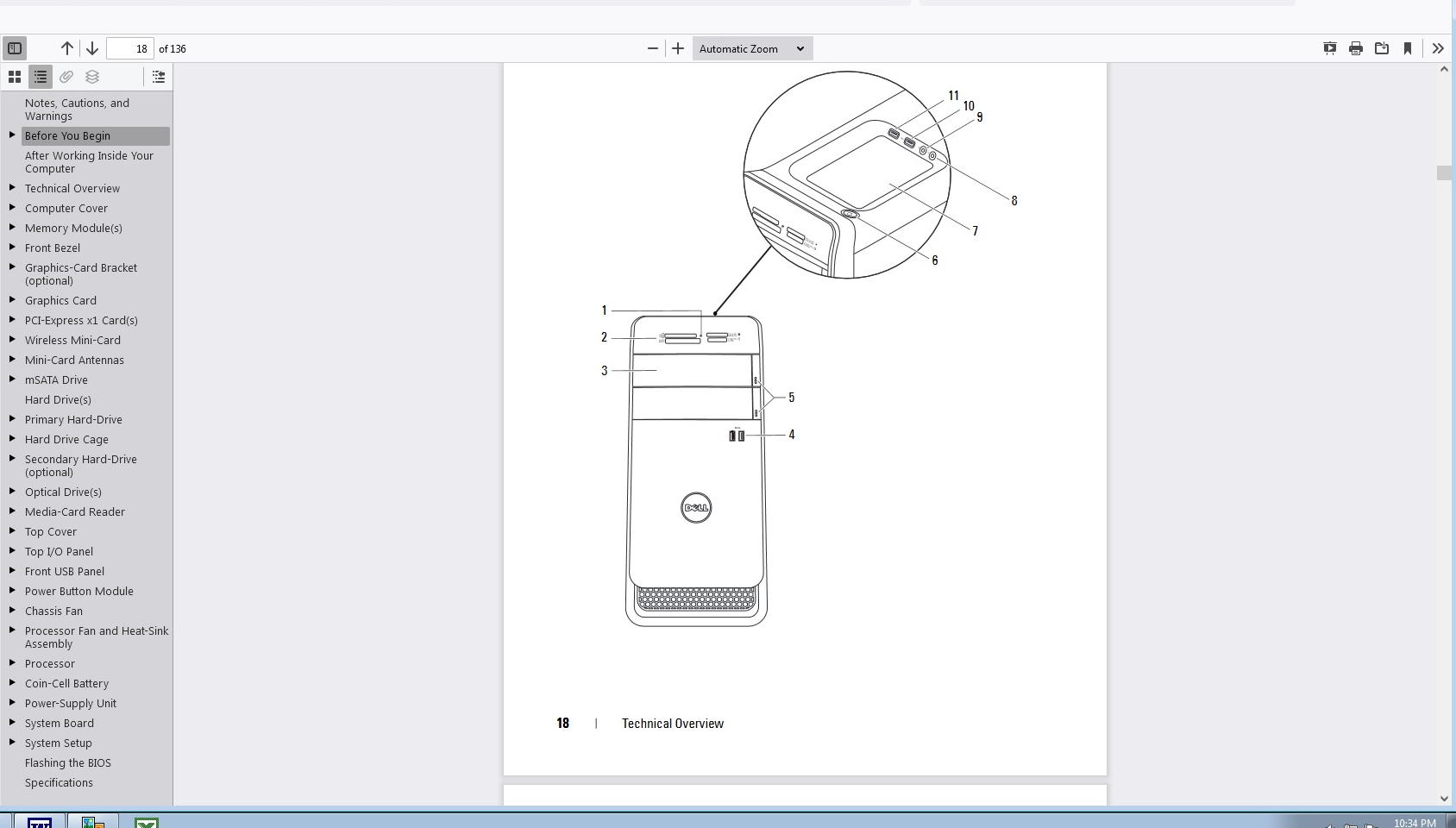This screenshot has height=828, width=1456.
Task: Zoom out with the minus button
Action: tap(653, 48)
